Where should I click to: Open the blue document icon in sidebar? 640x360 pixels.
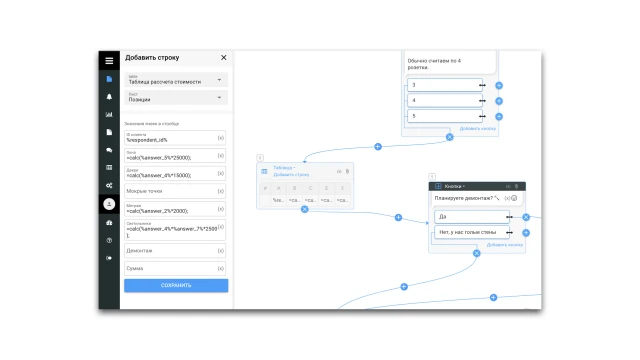109,79
